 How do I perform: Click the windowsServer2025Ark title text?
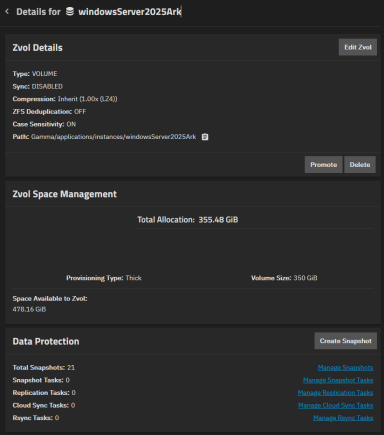tap(130, 12)
